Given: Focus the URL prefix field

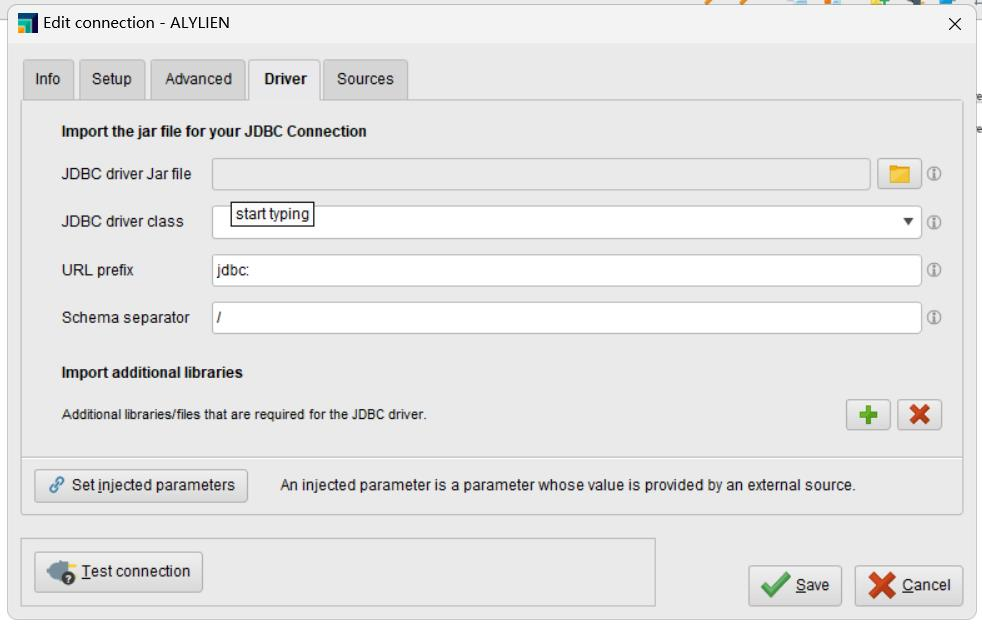Looking at the screenshot, I should pos(566,270).
